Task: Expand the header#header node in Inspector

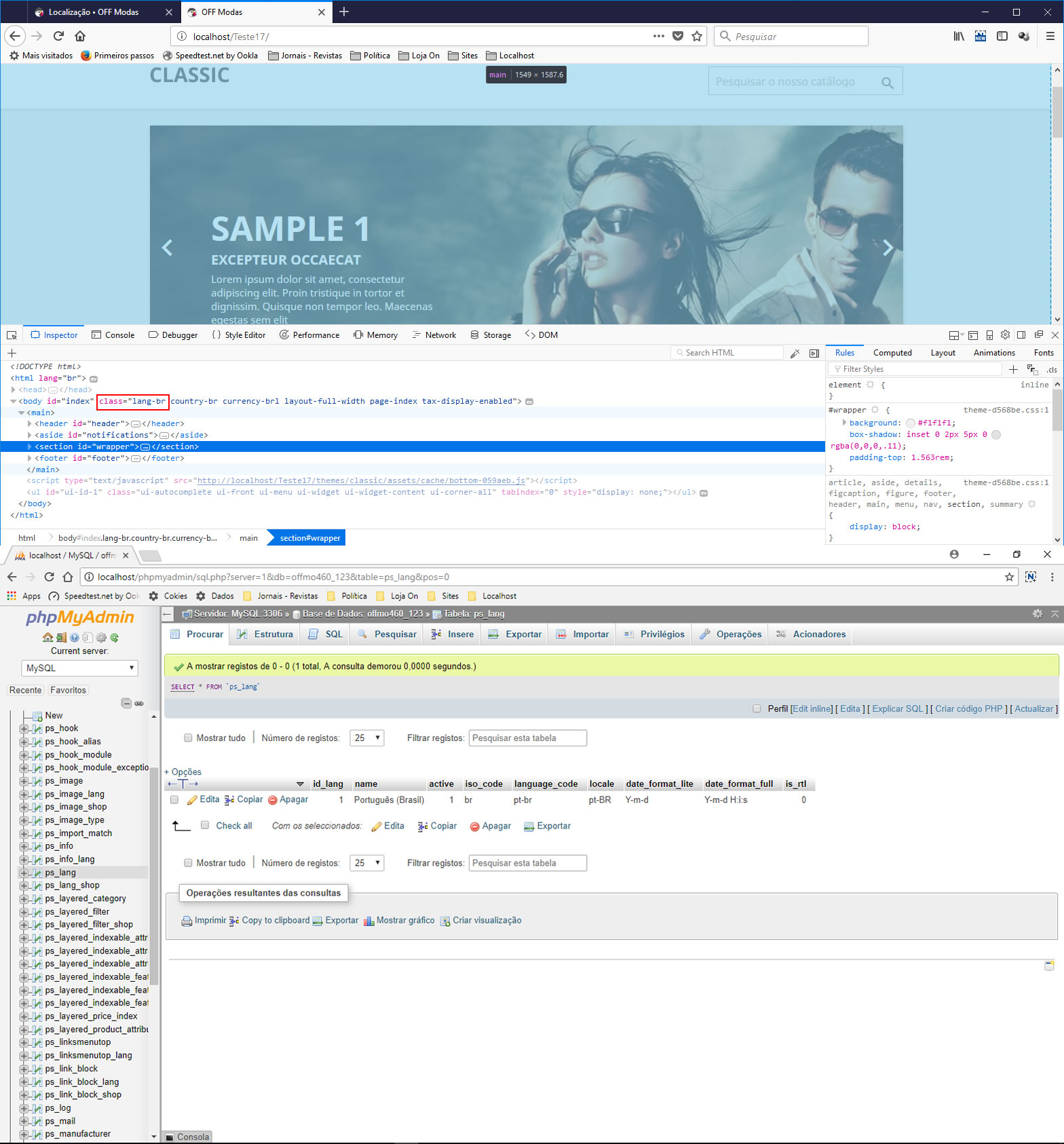Action: [29, 424]
